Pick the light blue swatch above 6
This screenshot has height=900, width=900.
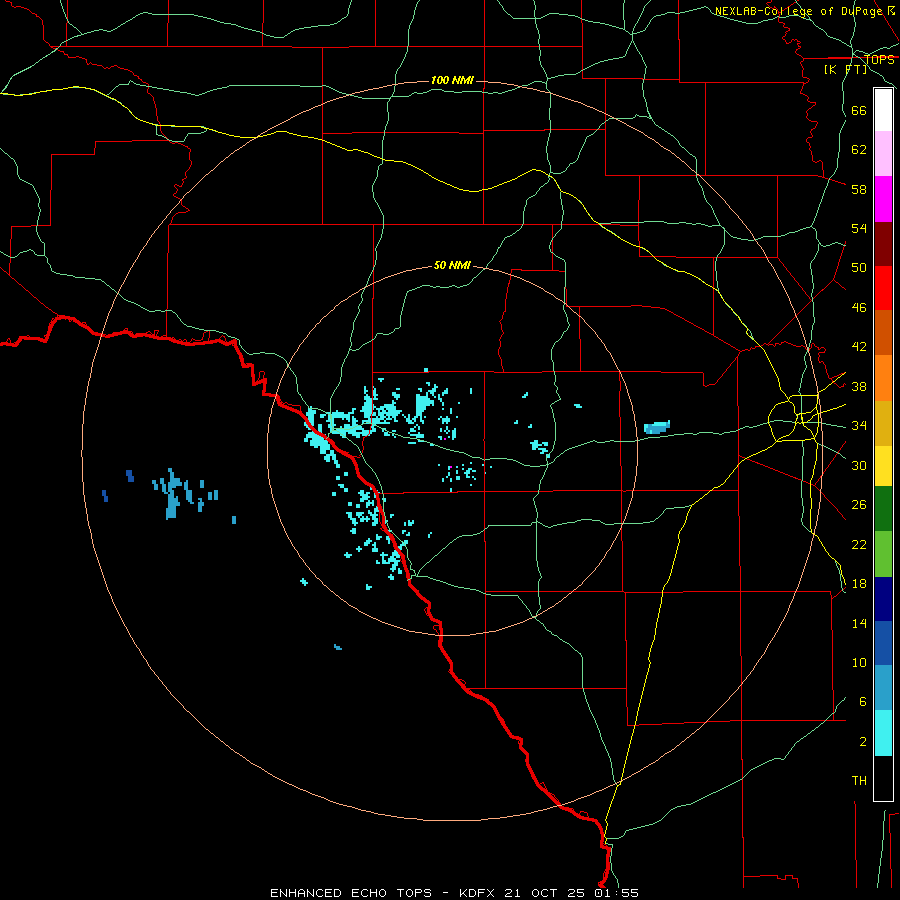click(x=883, y=687)
